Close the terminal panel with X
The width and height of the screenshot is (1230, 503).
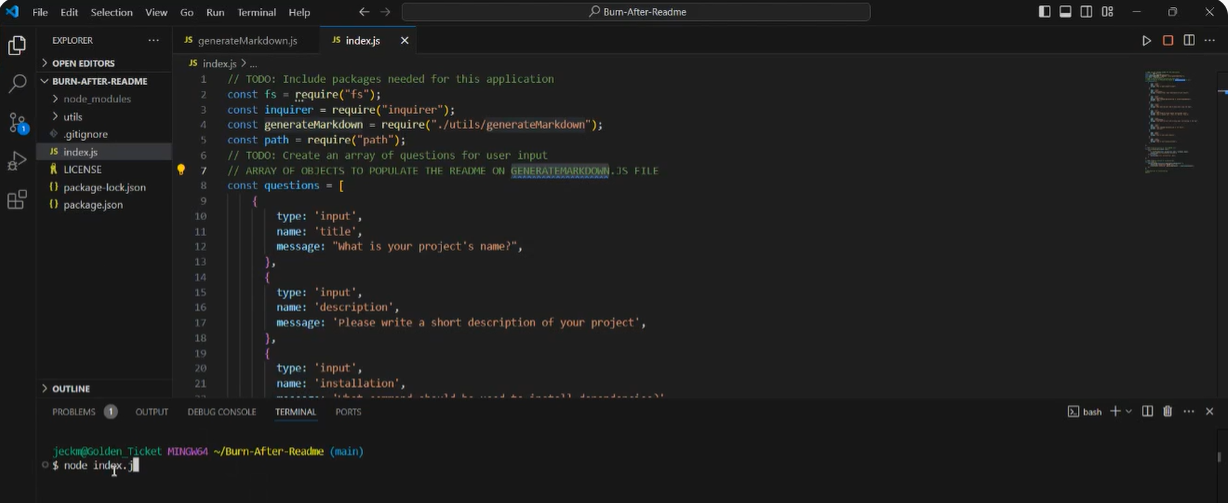(1210, 411)
